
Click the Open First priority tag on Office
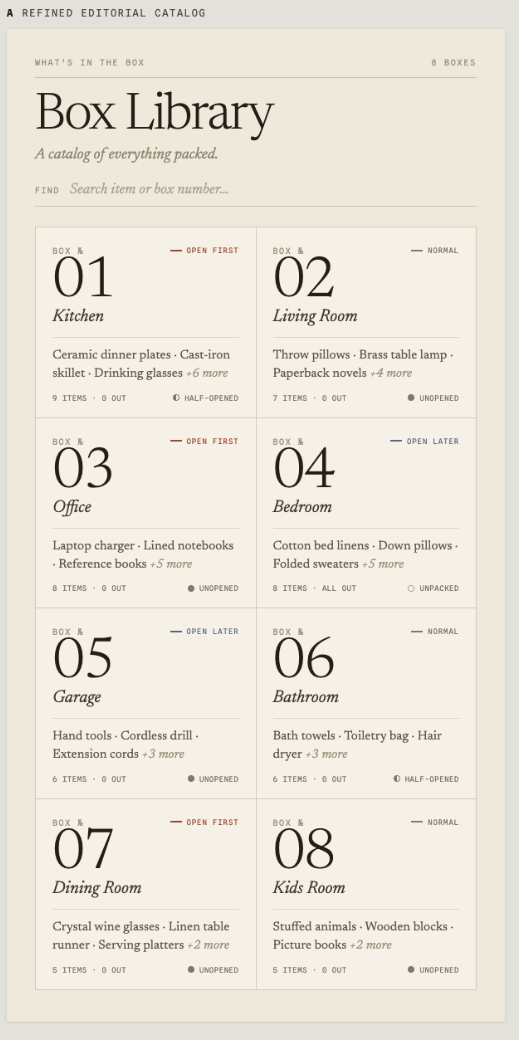(x=204, y=441)
